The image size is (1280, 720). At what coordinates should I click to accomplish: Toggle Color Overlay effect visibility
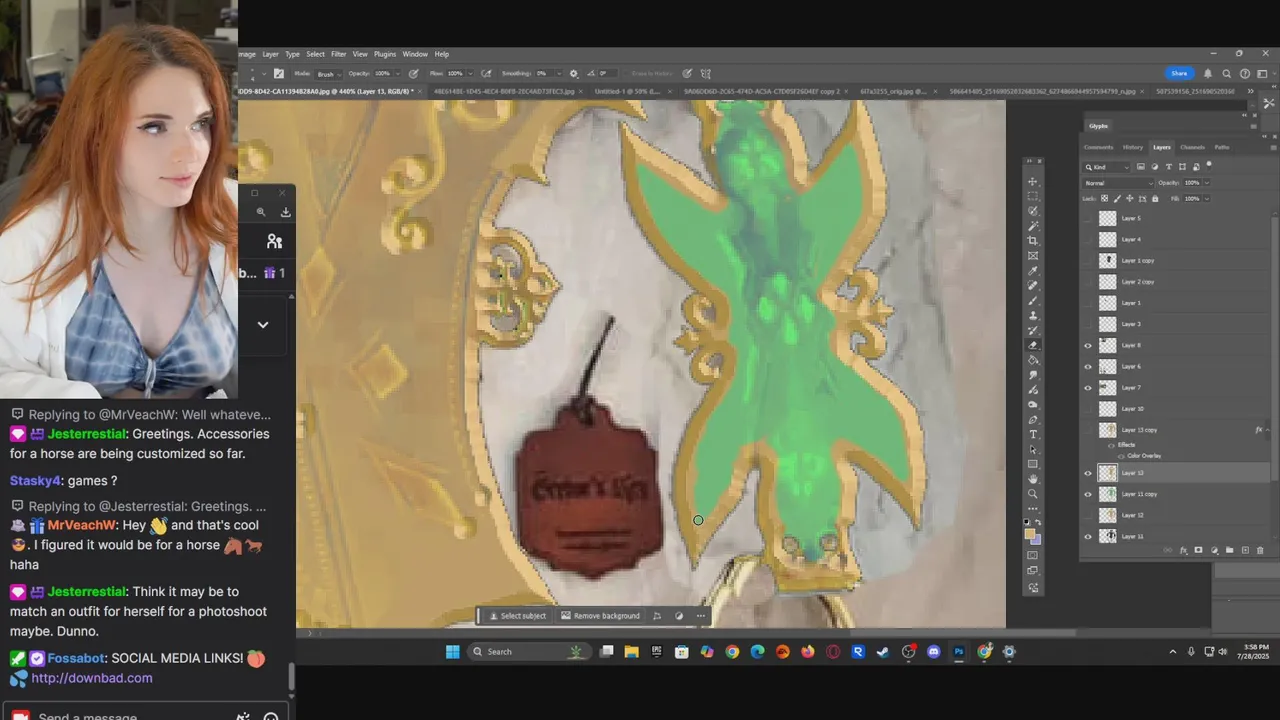(x=1121, y=456)
